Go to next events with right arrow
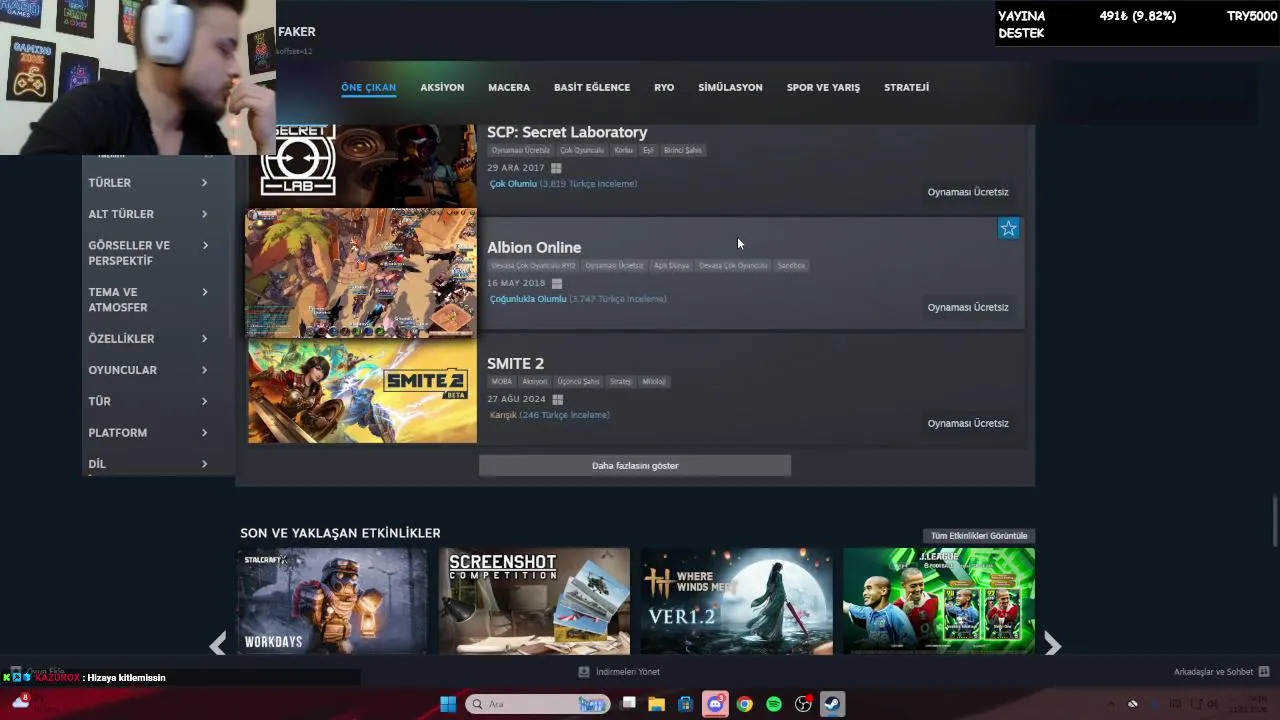The width and height of the screenshot is (1280, 720). coord(1052,645)
